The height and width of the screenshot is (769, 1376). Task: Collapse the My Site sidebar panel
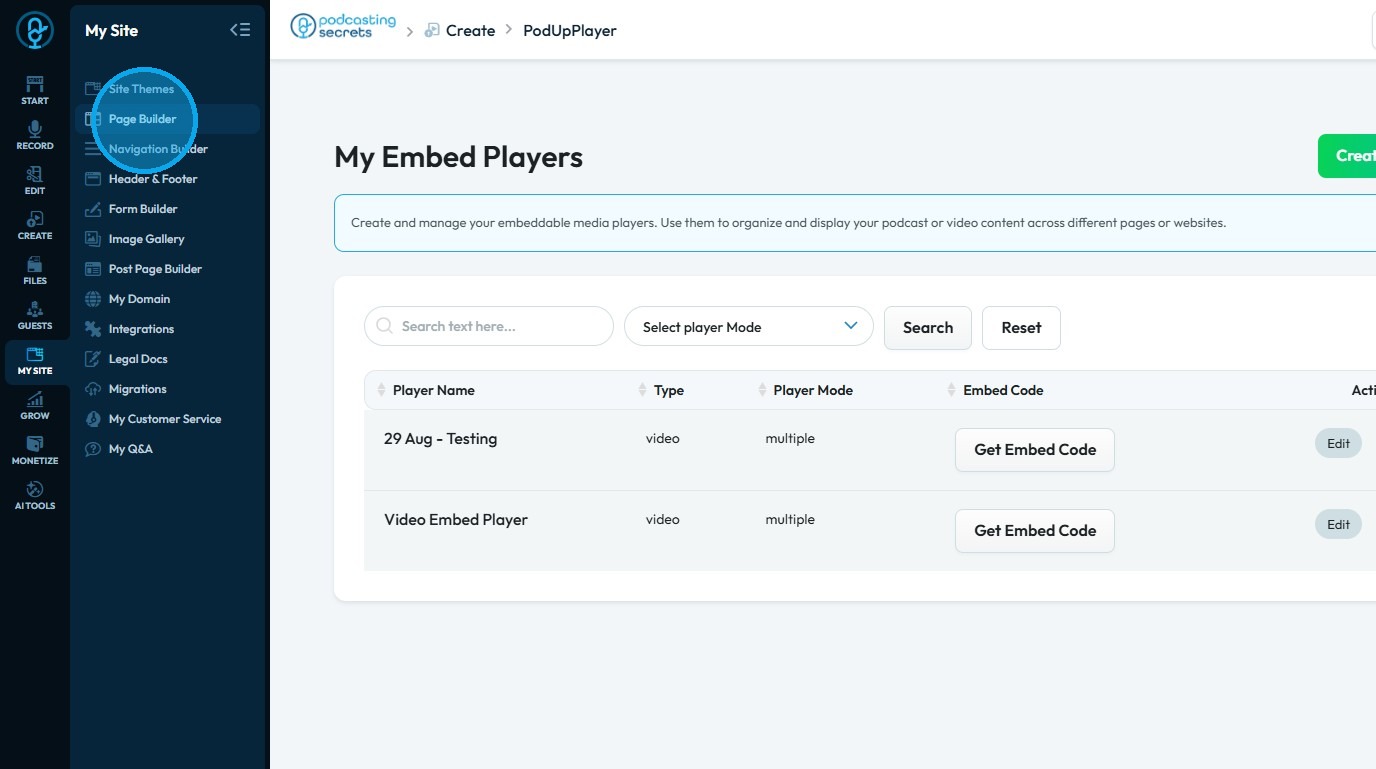(240, 30)
